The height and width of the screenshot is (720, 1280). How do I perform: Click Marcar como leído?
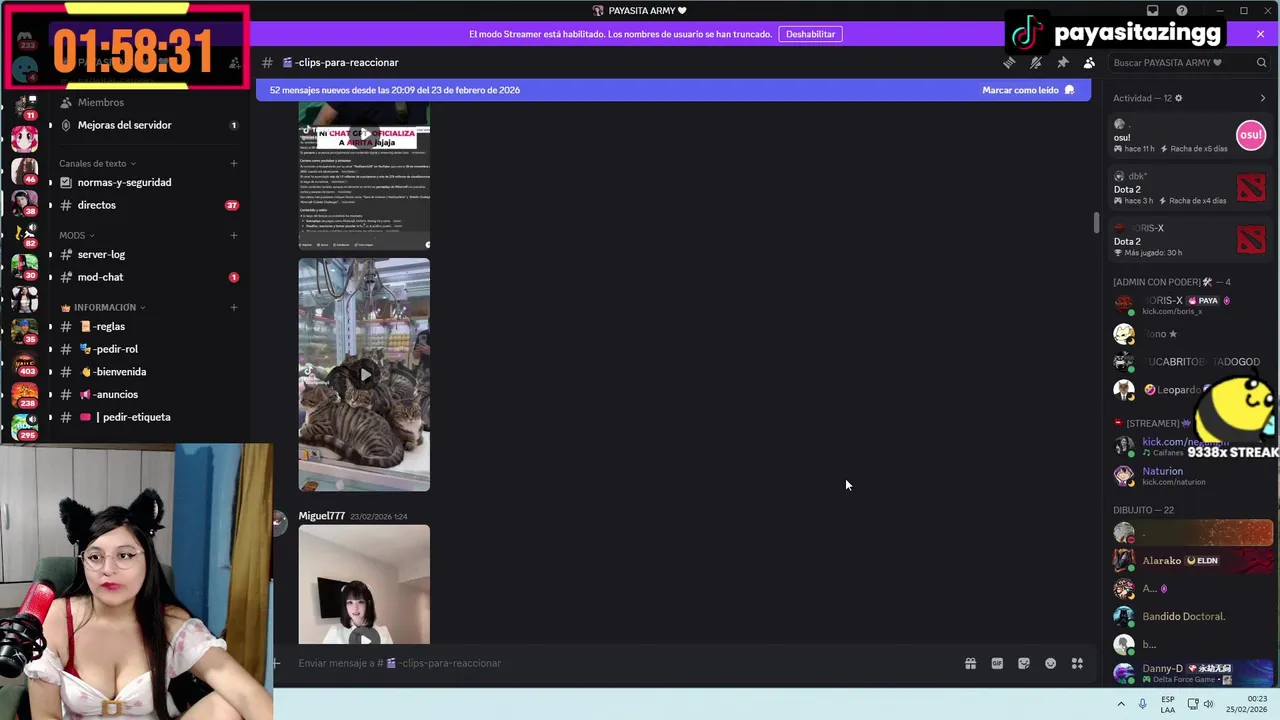pyautogui.click(x=1028, y=90)
